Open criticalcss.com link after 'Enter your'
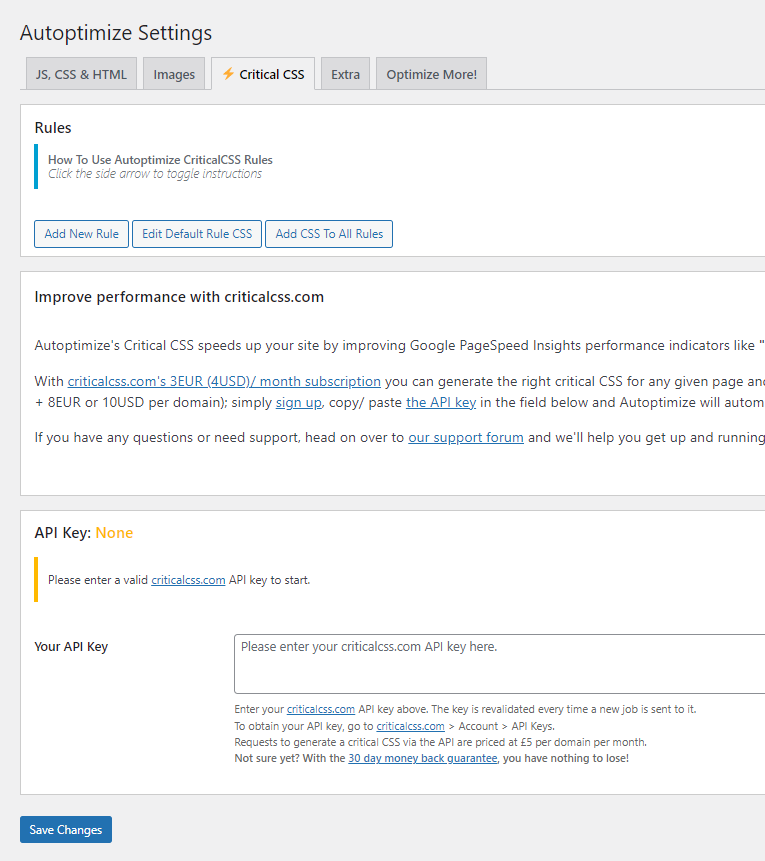765x861 pixels. tap(321, 709)
